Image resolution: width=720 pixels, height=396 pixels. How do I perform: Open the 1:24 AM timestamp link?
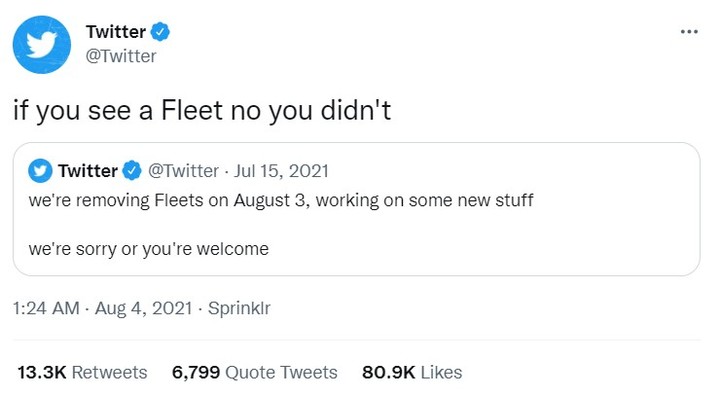(x=46, y=308)
